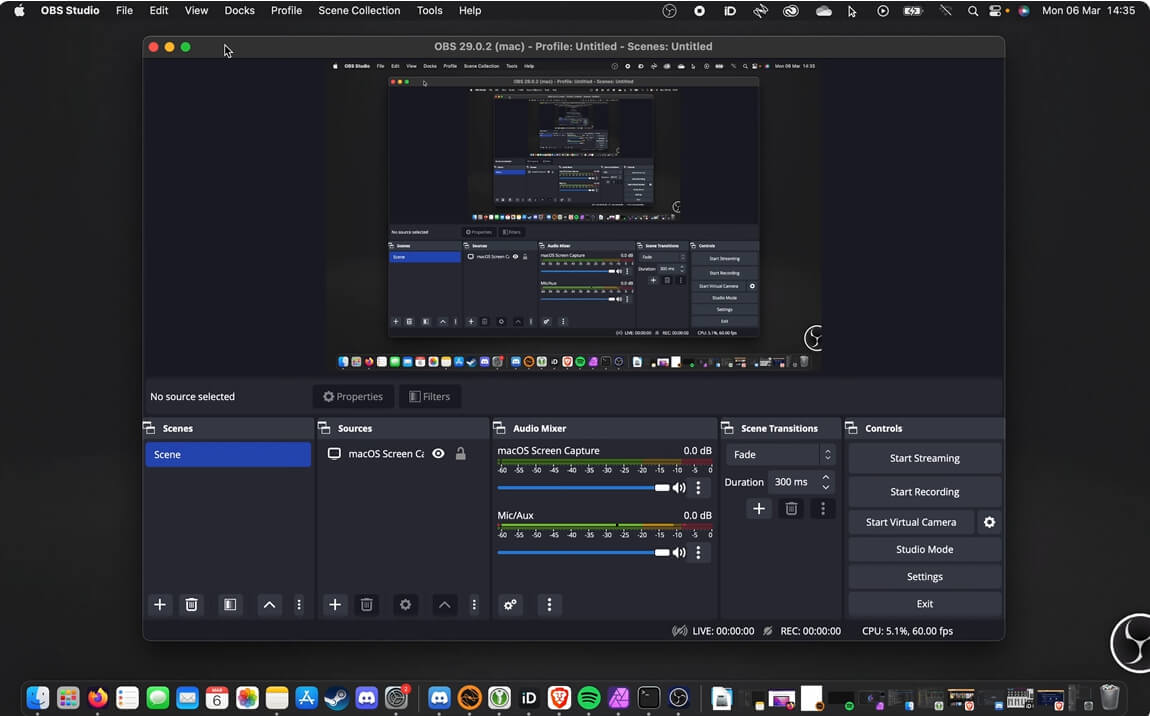Remove the selected scene using the trash icon

[191, 604]
